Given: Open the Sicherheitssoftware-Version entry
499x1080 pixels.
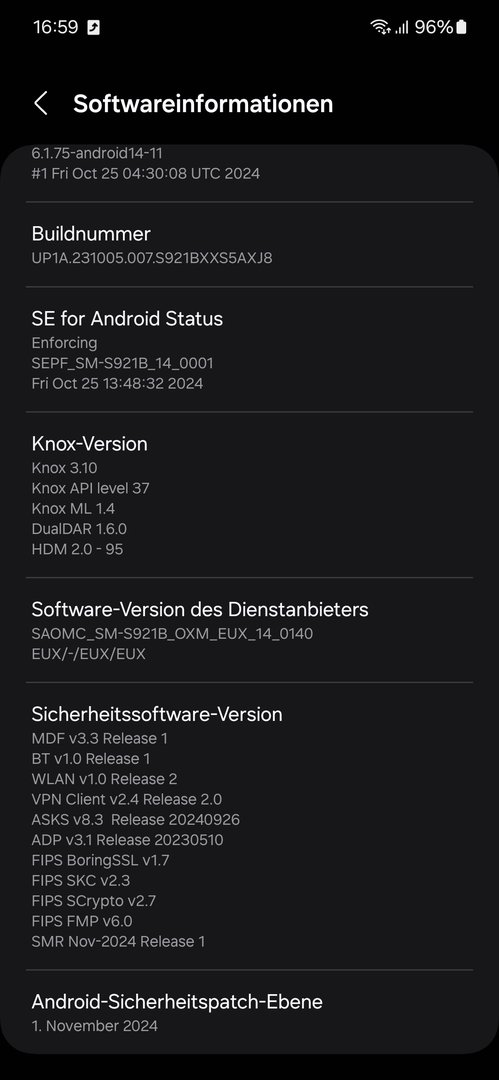Looking at the screenshot, I should tap(250, 827).
